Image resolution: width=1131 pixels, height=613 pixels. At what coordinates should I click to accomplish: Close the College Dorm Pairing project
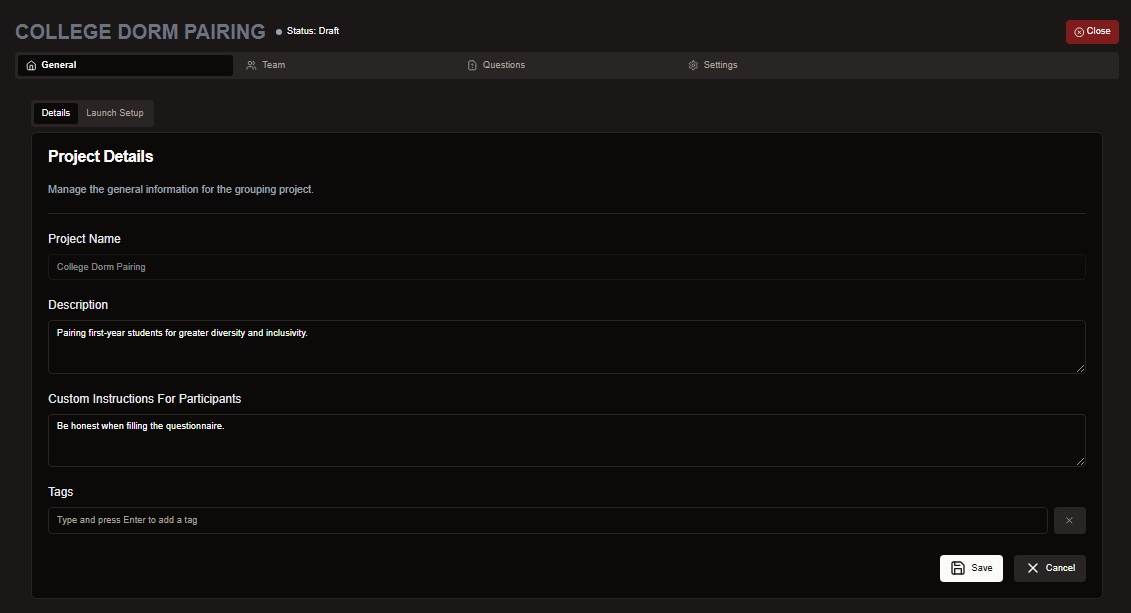1092,32
